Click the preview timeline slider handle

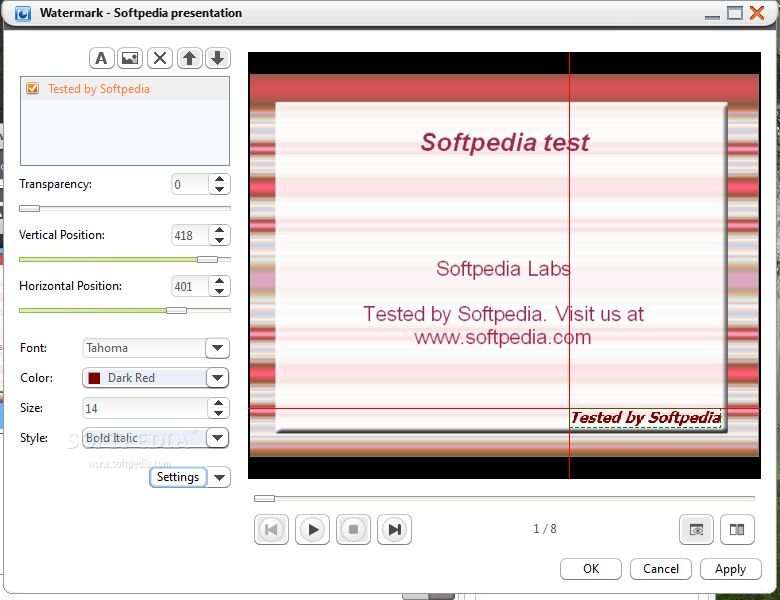[264, 498]
